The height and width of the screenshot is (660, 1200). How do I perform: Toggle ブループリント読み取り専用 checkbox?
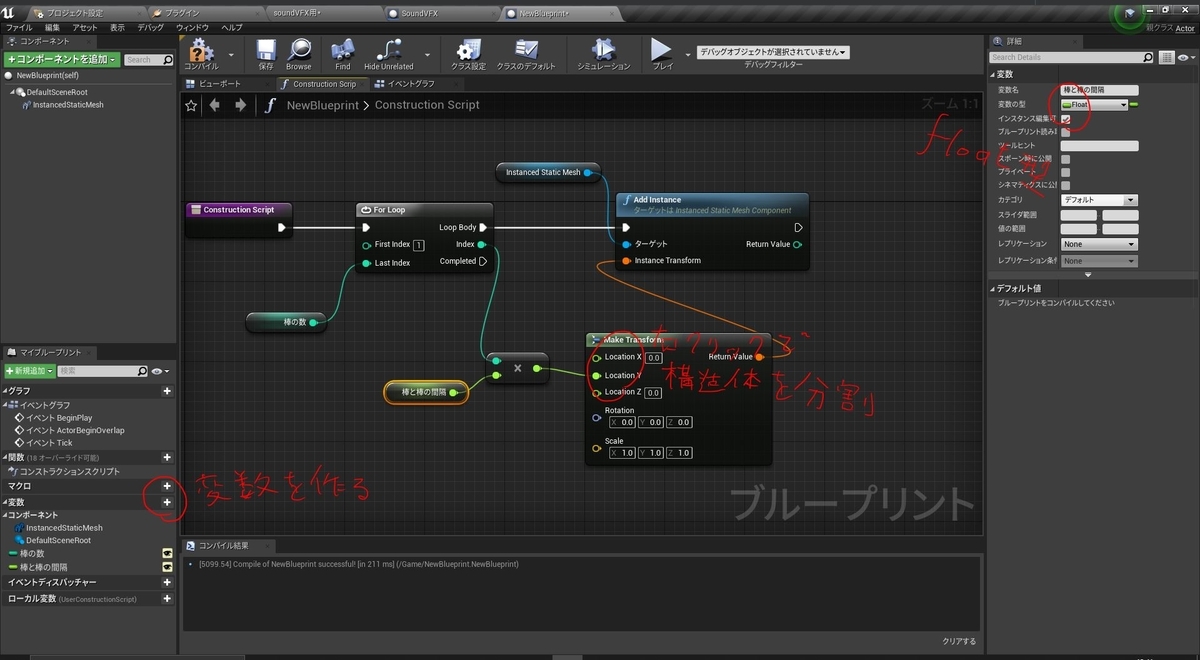tap(1065, 132)
